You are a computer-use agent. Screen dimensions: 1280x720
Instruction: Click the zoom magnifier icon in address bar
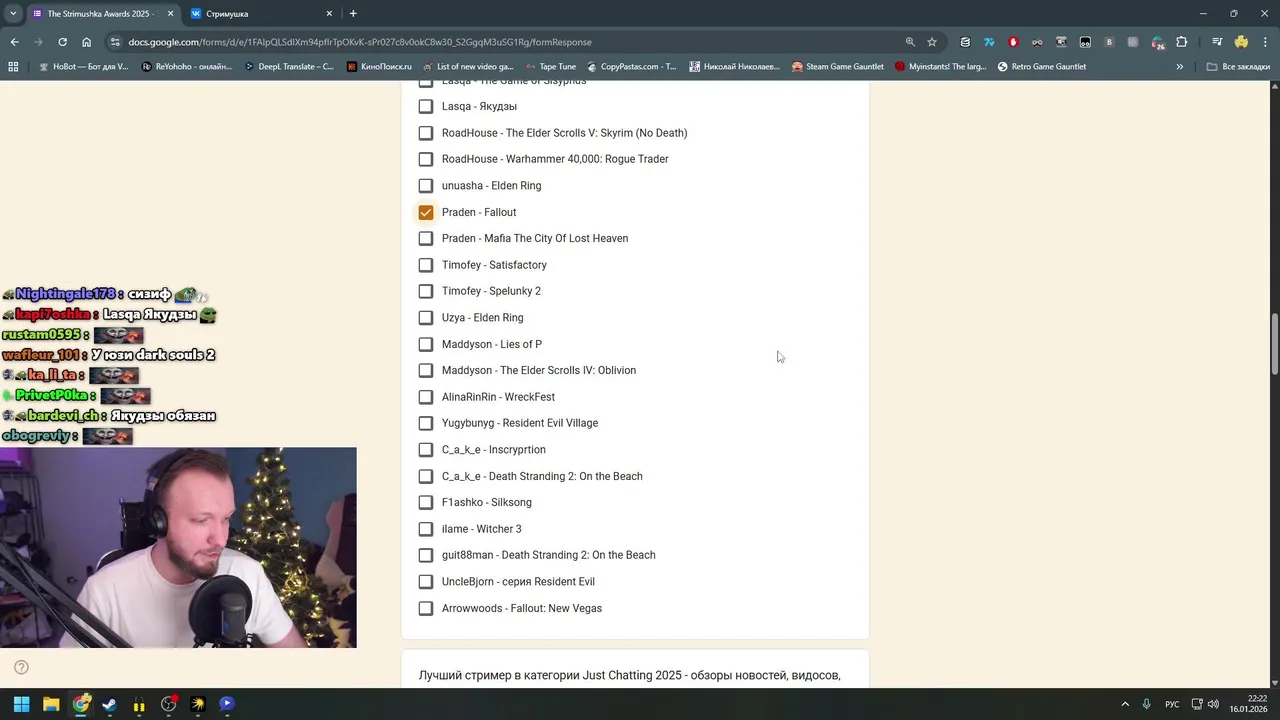(x=910, y=42)
